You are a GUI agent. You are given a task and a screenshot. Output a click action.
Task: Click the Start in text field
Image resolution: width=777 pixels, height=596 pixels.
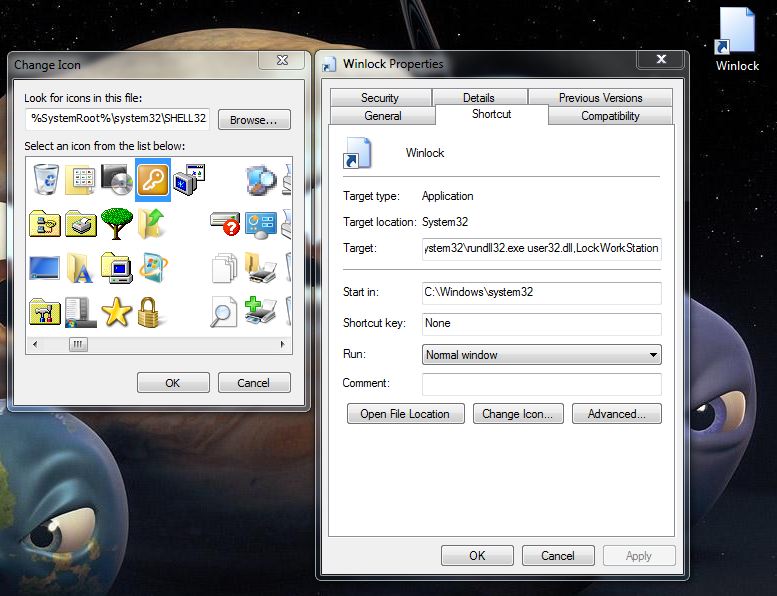542,293
